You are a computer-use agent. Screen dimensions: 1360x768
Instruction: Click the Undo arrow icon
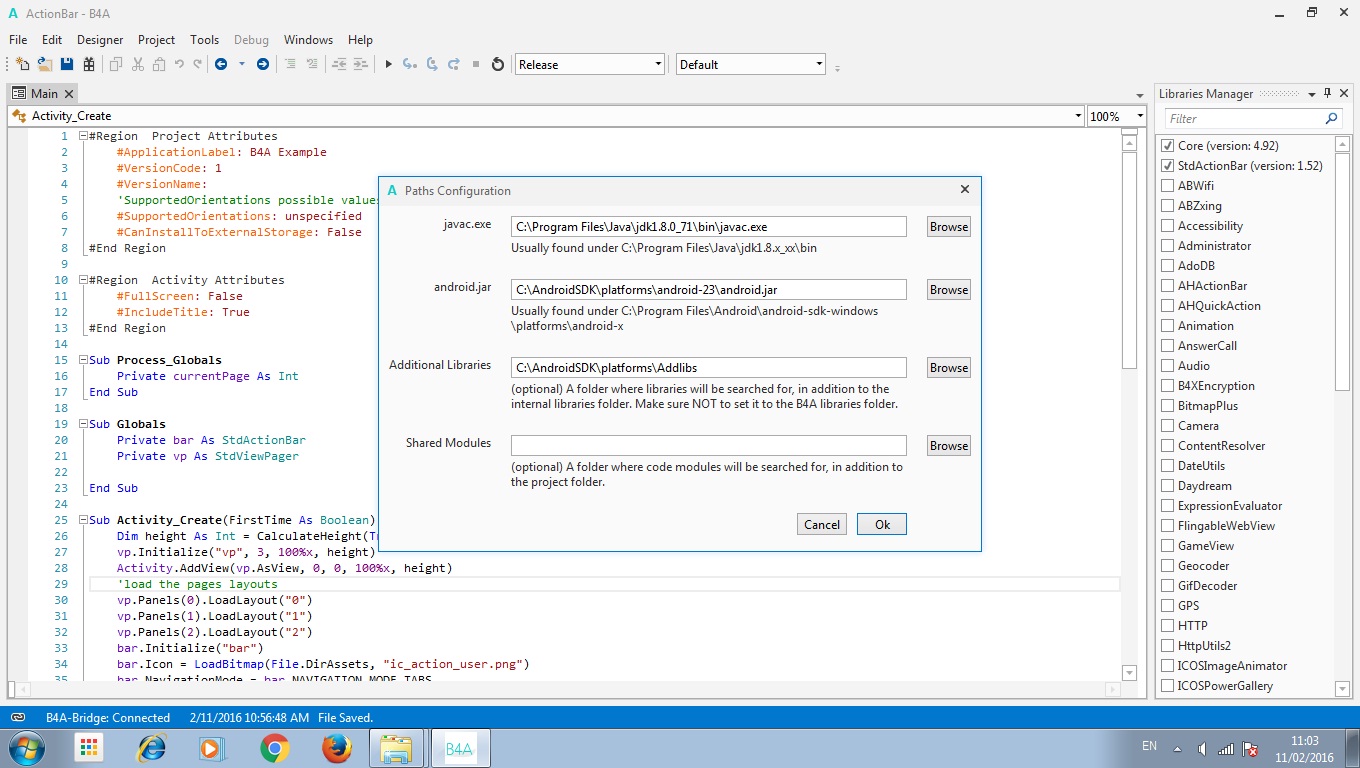click(179, 64)
